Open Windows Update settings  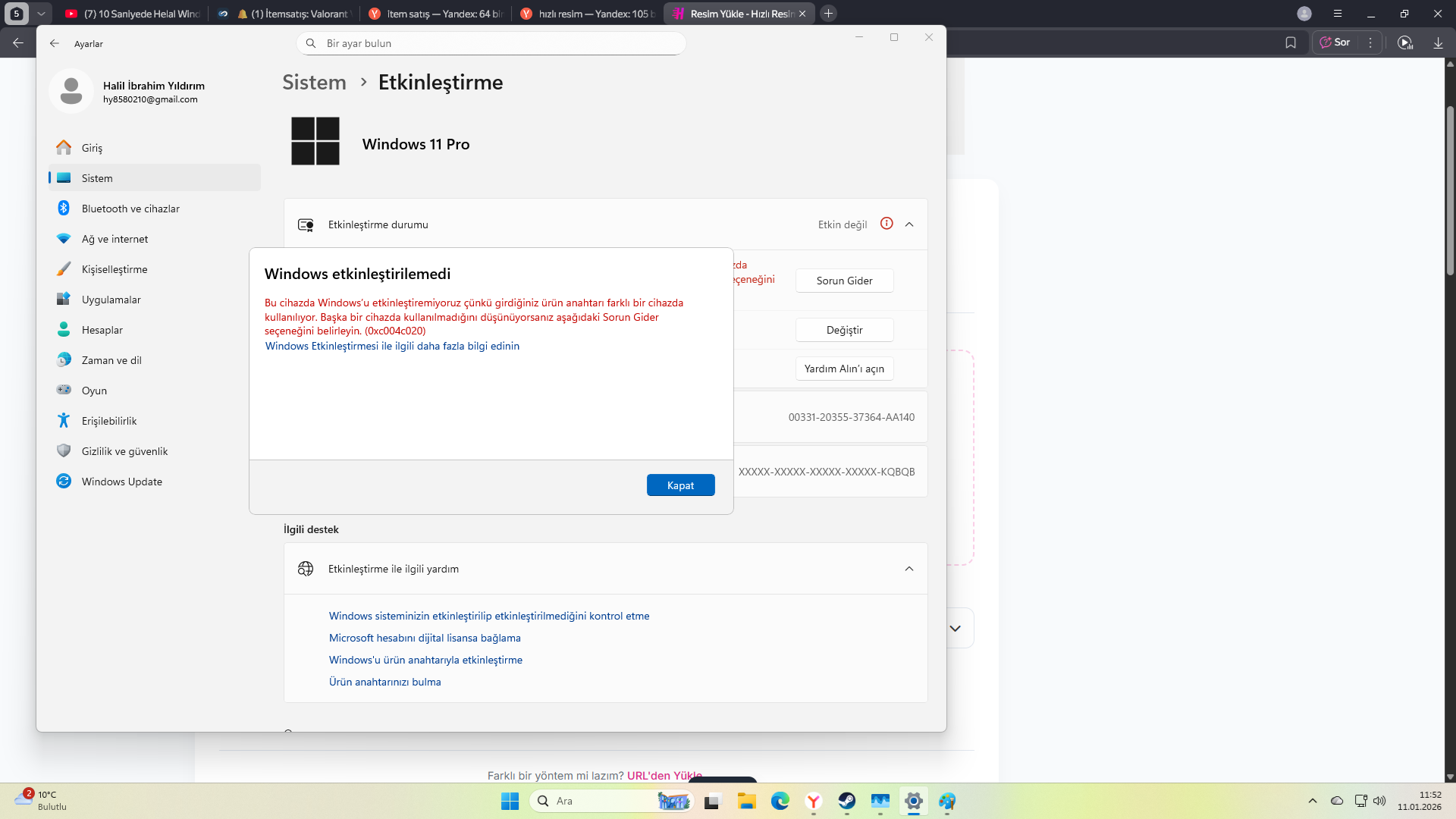coord(155,482)
